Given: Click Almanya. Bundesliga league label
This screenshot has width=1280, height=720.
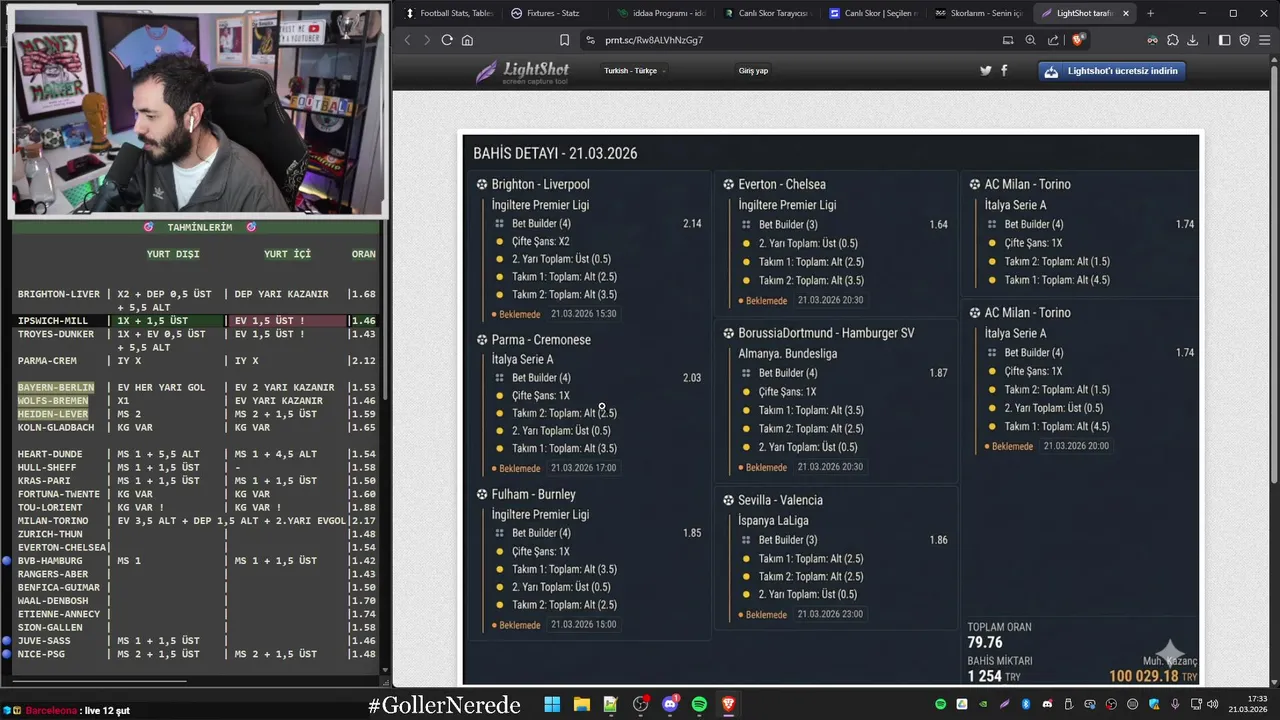Looking at the screenshot, I should (x=788, y=354).
